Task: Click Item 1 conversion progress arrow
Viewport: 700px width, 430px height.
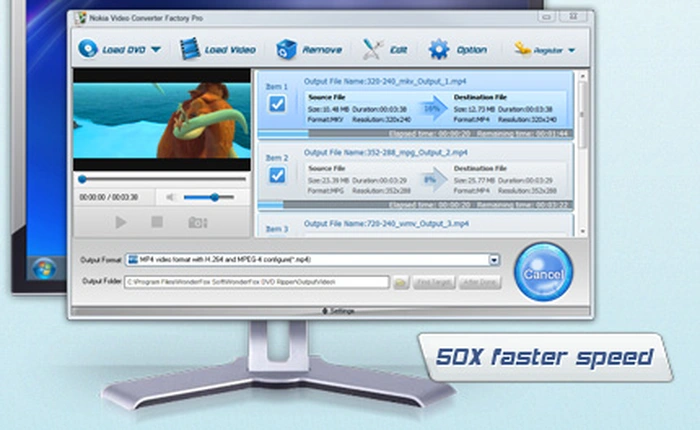Action: pos(433,108)
